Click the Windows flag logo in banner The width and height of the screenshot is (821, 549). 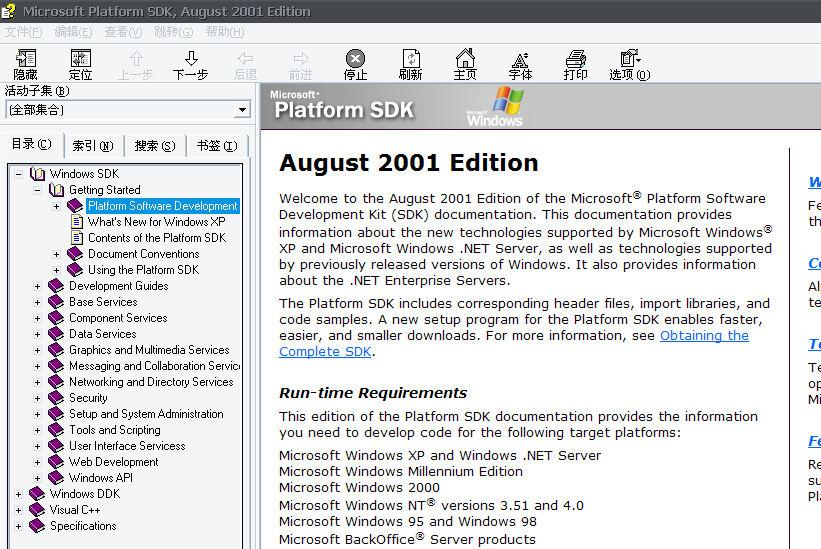pyautogui.click(x=507, y=100)
